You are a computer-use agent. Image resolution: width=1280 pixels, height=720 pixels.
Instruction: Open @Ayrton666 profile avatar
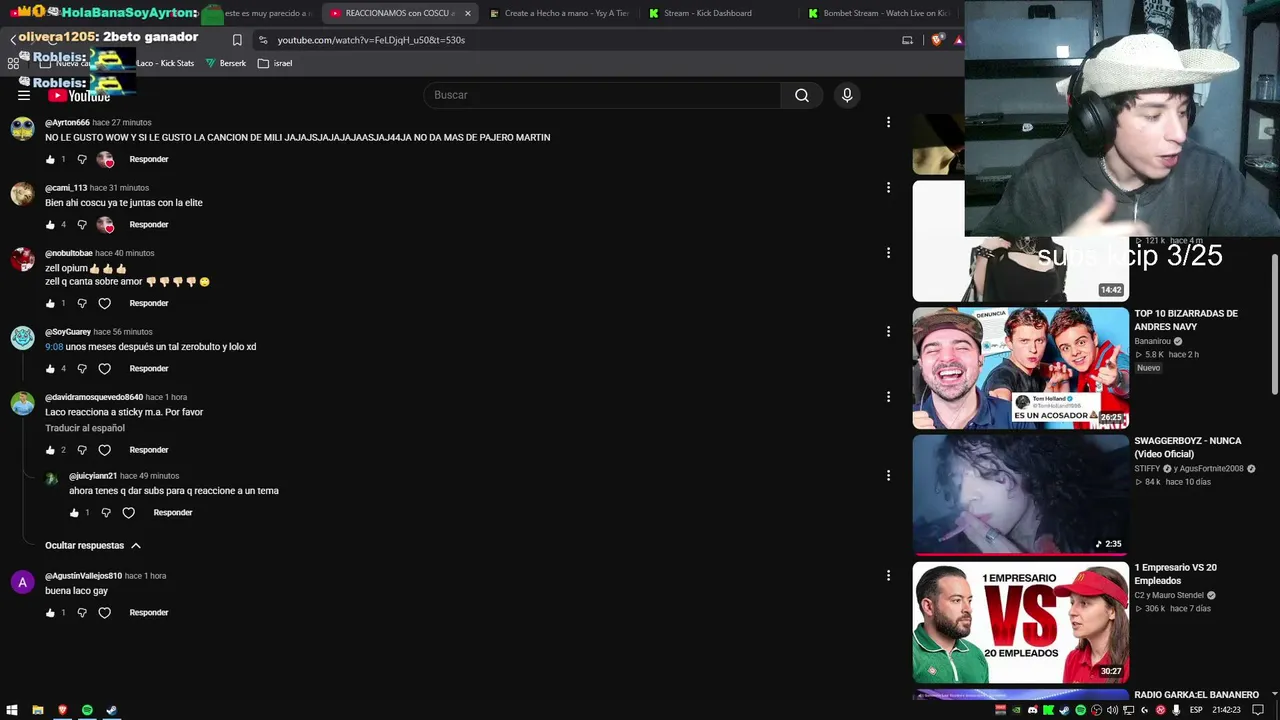[22, 129]
